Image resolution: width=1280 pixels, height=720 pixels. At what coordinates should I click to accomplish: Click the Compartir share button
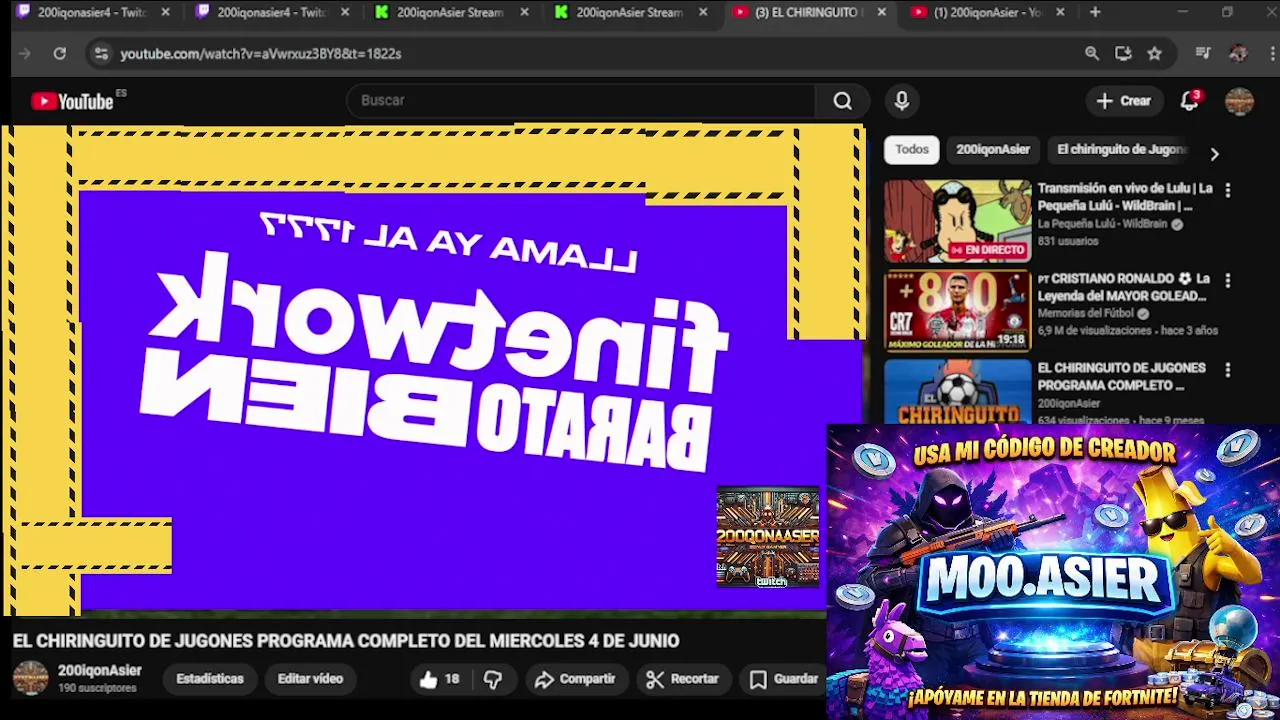tap(575, 679)
